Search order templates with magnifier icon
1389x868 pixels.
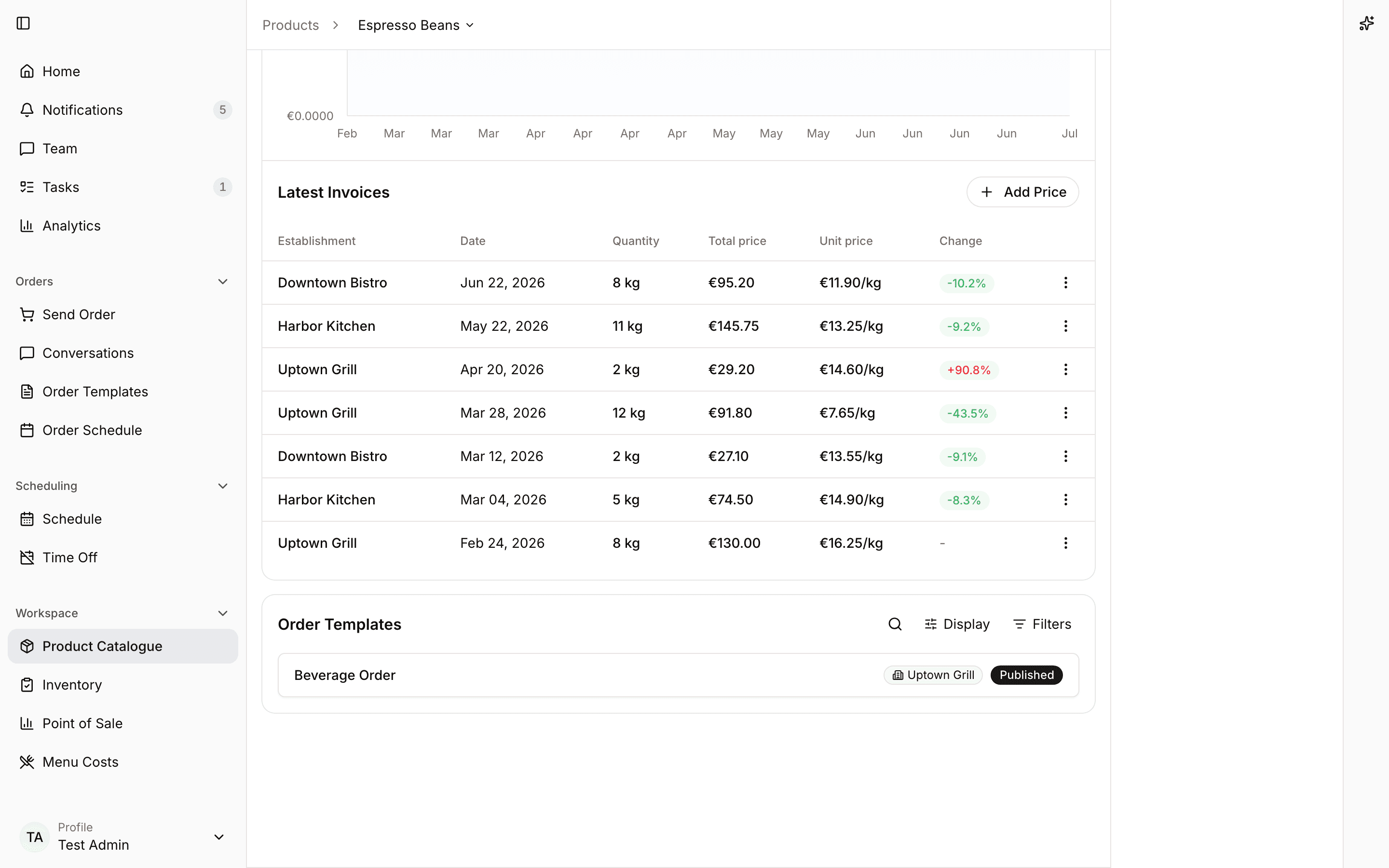pos(895,624)
